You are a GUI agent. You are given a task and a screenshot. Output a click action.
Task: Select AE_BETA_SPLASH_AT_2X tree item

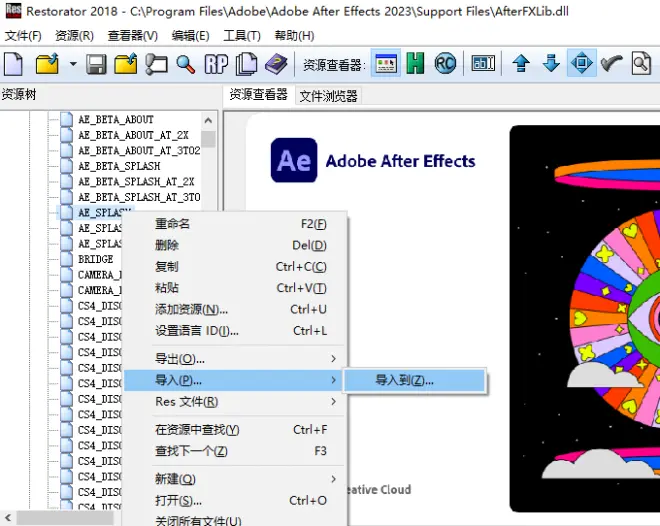[x=136, y=182]
